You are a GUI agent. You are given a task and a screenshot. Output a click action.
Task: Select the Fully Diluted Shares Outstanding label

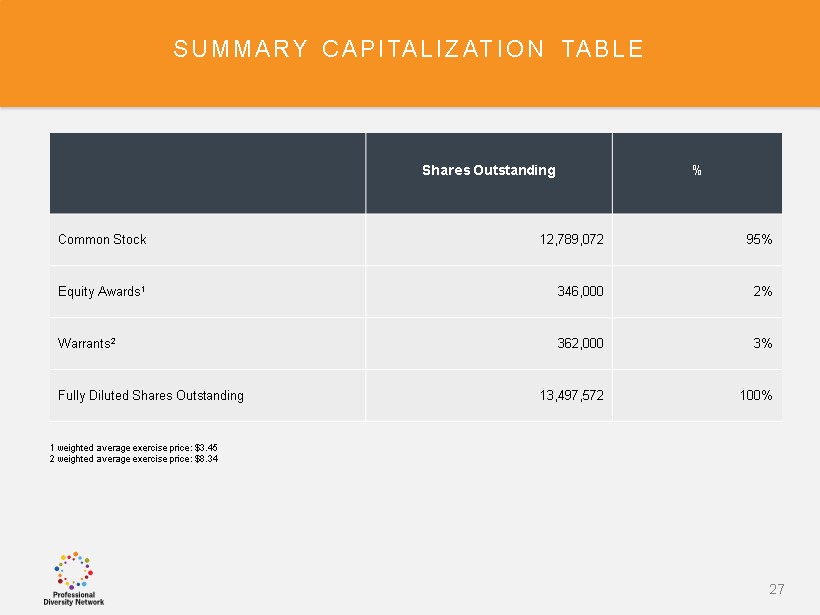tap(151, 395)
